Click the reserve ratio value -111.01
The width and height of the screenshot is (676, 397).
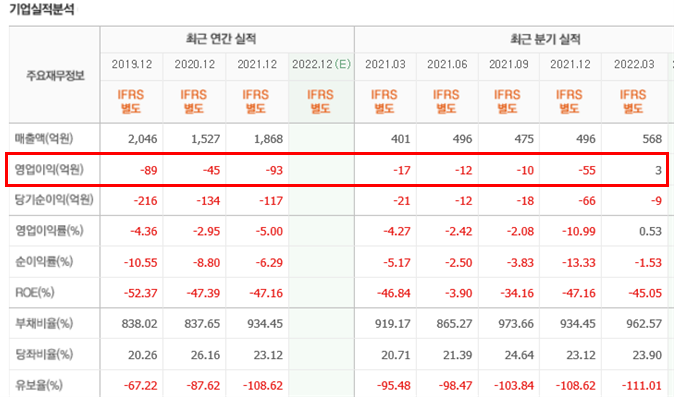click(642, 385)
